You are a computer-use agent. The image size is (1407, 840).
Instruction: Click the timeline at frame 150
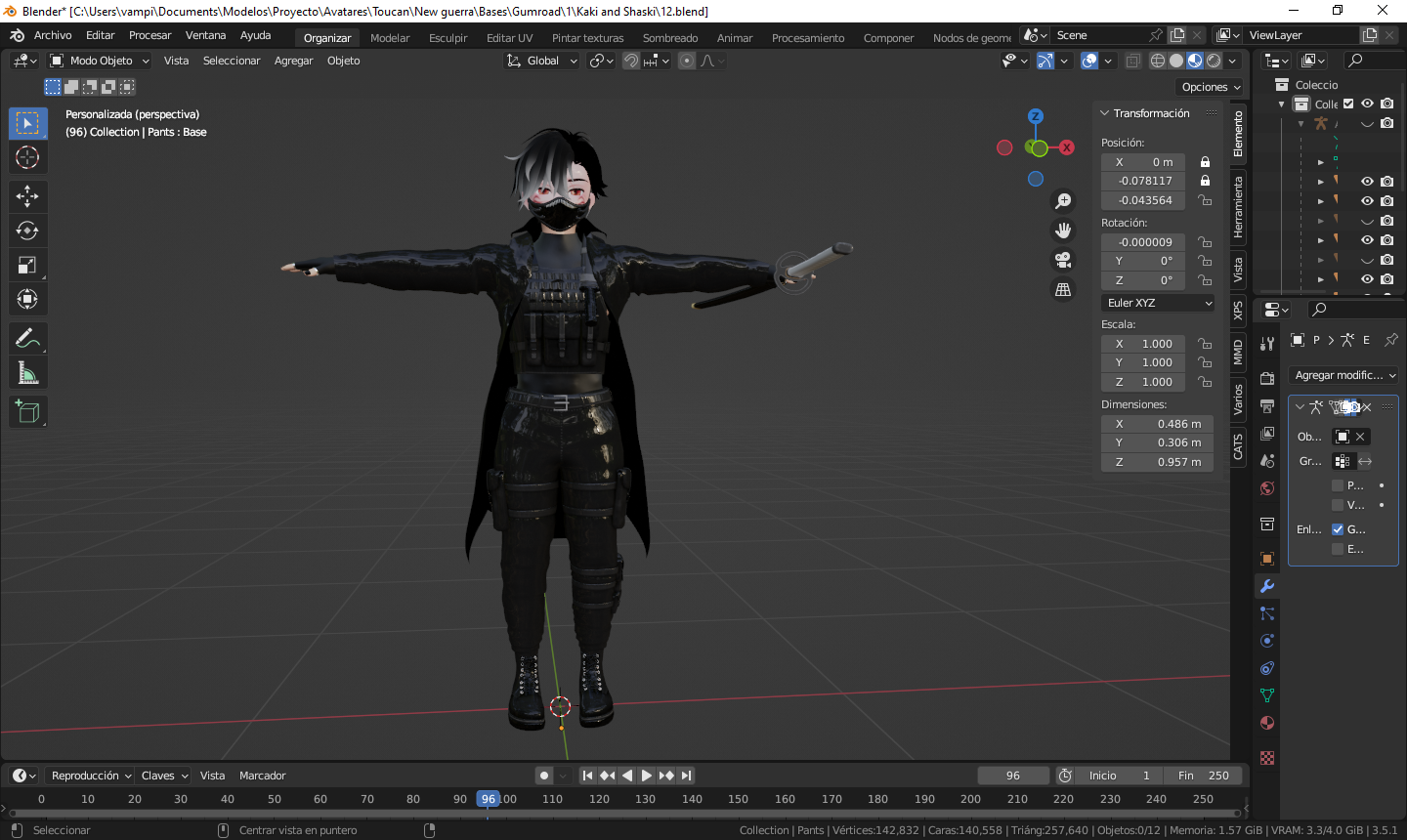738,799
